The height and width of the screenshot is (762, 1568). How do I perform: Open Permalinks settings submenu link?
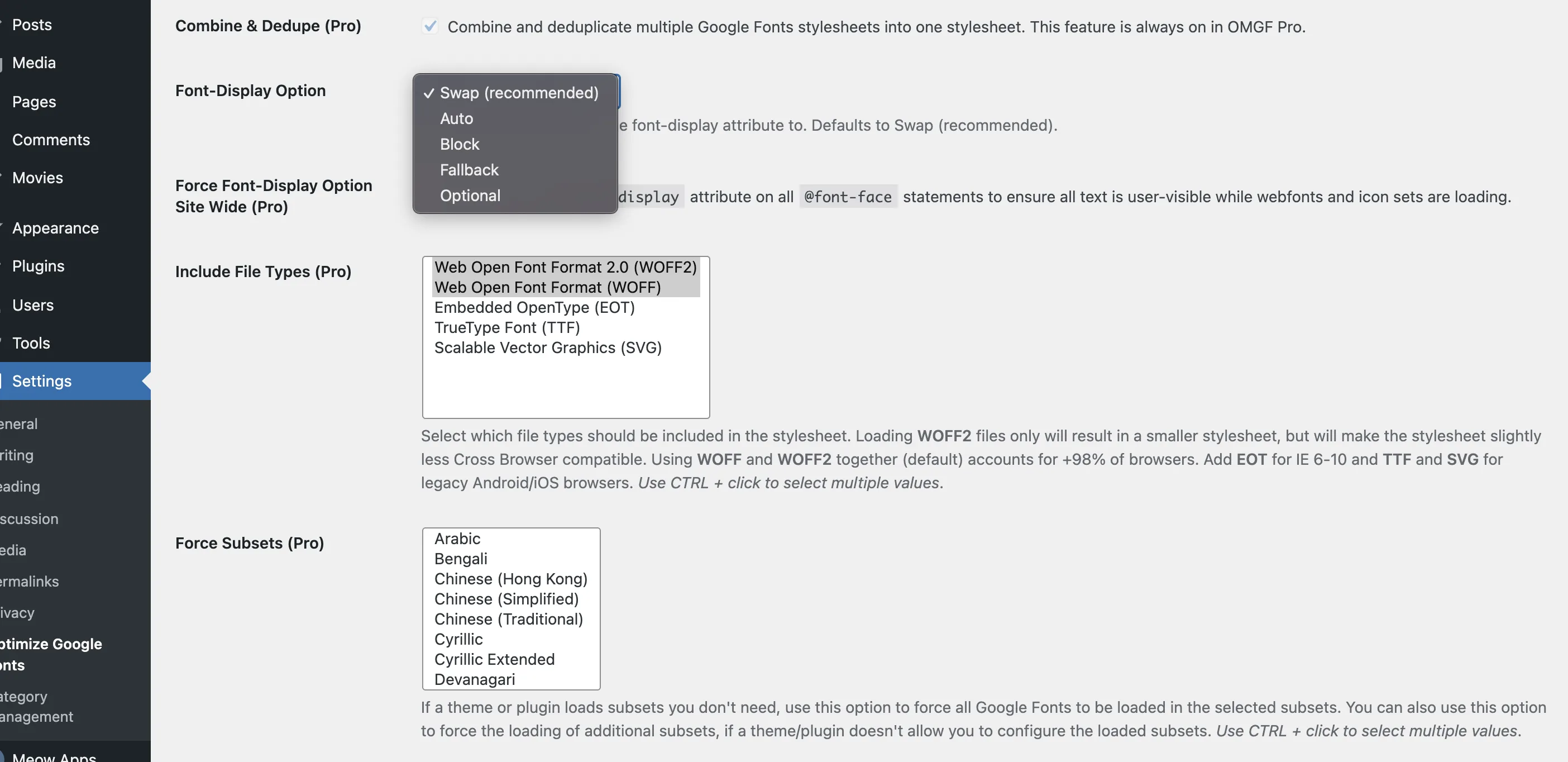[x=29, y=581]
